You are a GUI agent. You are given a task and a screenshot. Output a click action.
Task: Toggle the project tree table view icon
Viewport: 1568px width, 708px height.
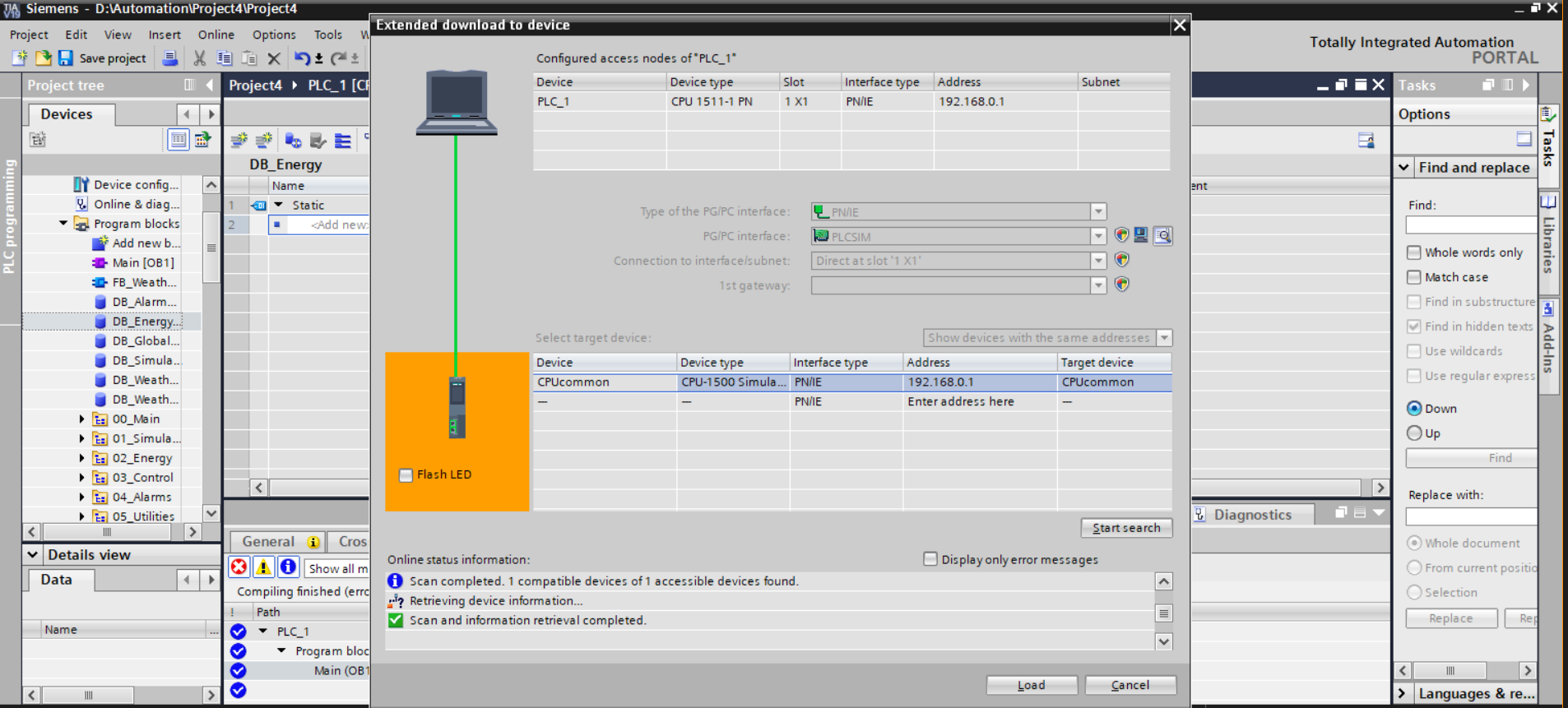(178, 140)
